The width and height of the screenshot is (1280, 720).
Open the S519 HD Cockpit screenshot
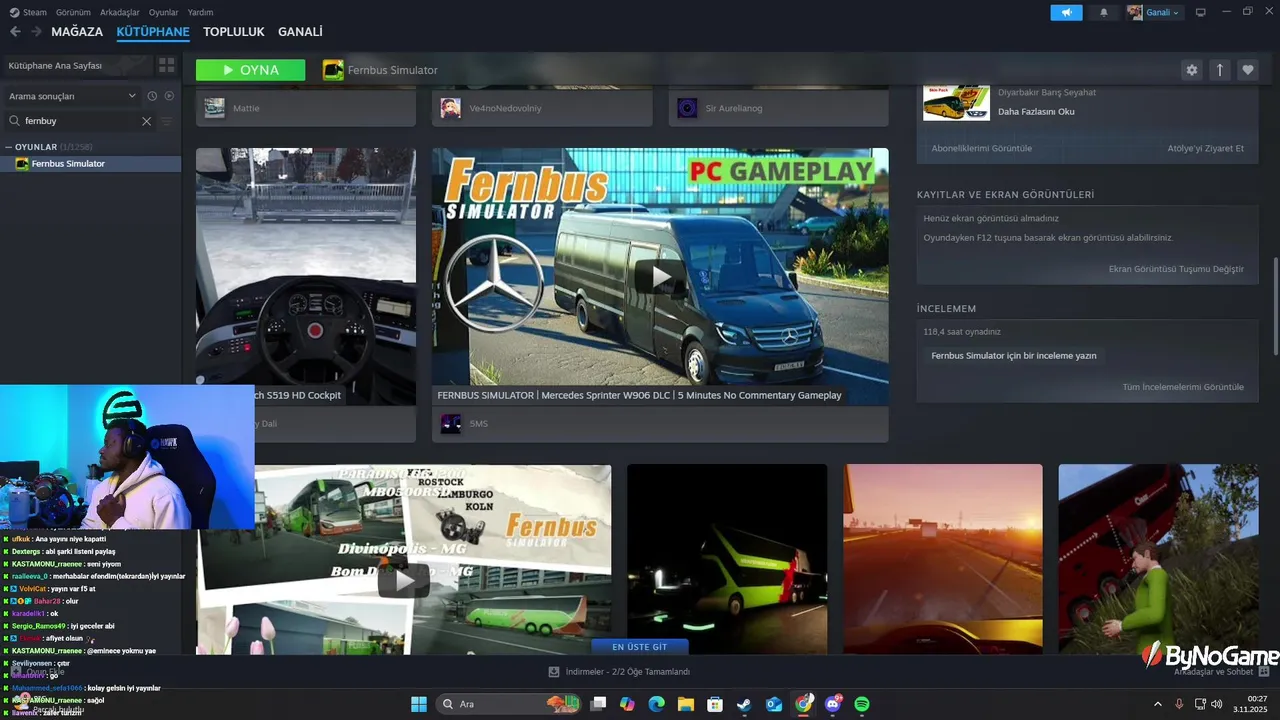pyautogui.click(x=306, y=277)
